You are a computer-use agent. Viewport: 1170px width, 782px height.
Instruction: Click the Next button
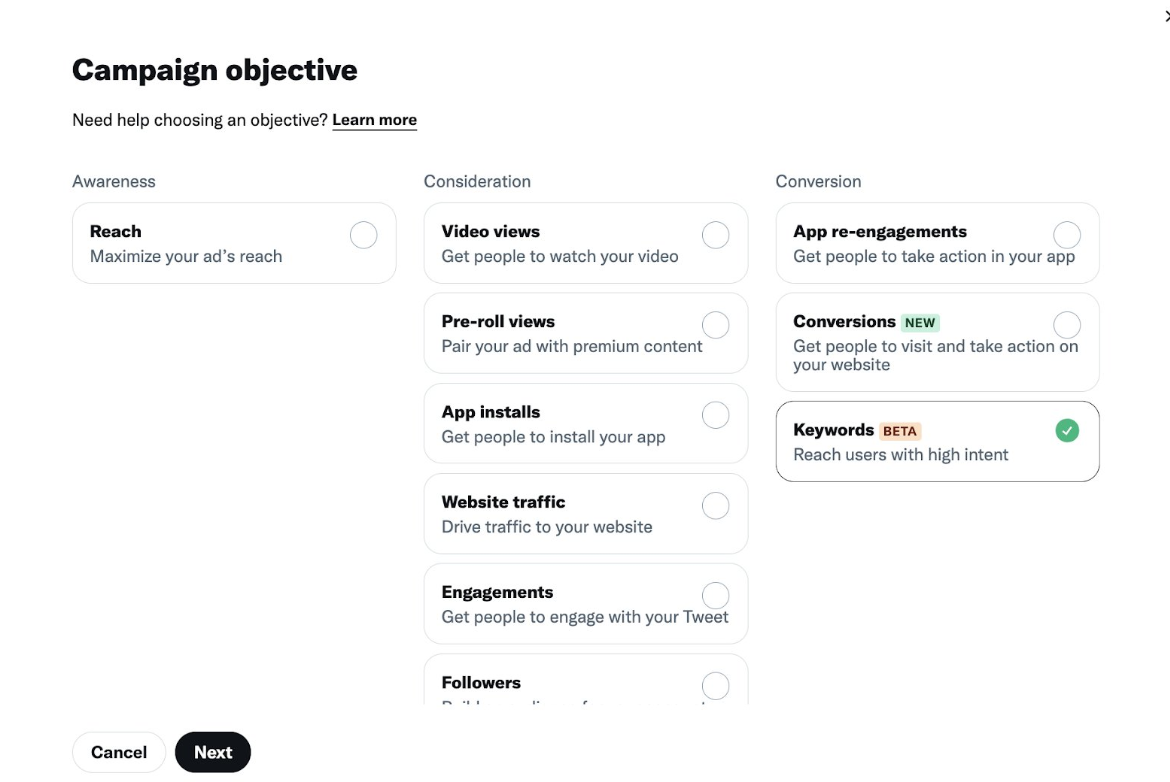213,752
